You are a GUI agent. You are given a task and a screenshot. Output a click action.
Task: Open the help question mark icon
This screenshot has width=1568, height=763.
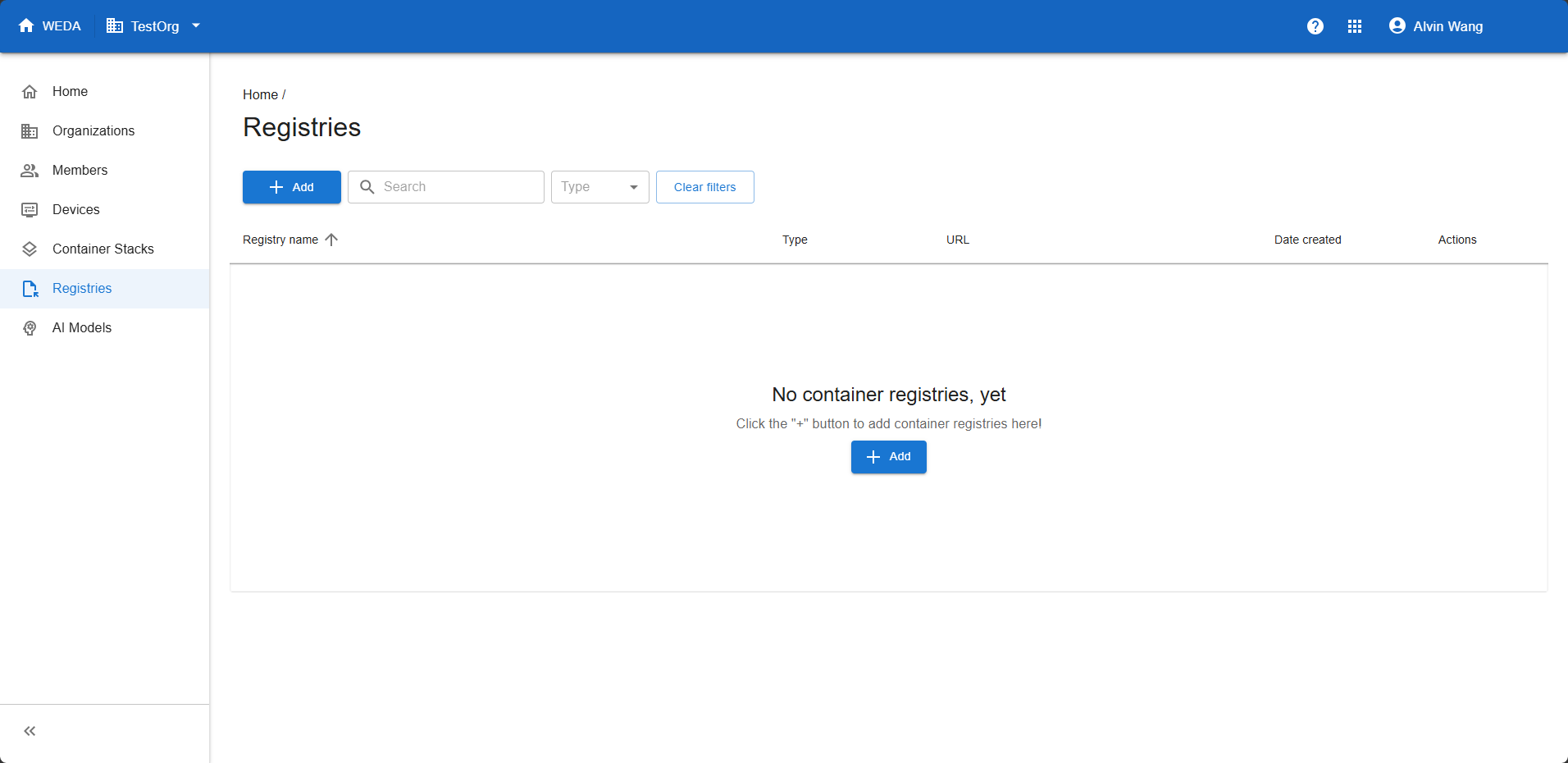1315,26
